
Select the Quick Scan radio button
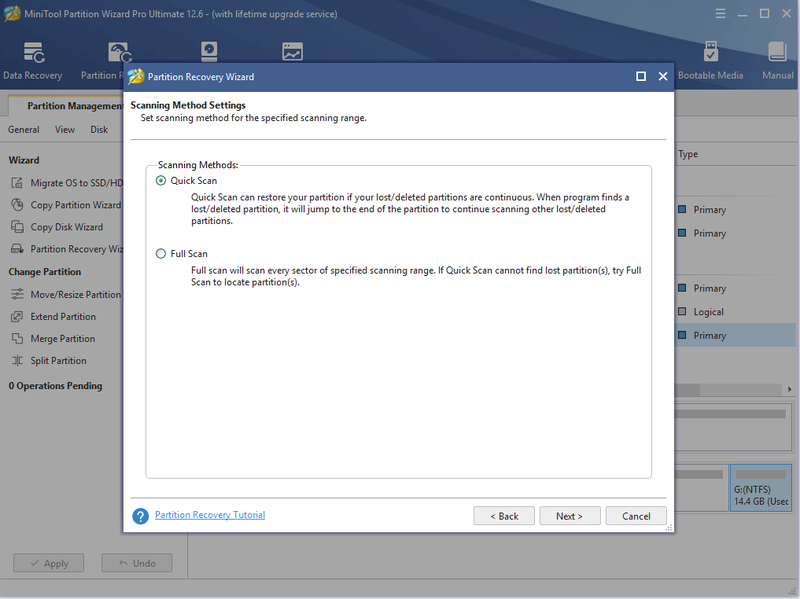(161, 181)
